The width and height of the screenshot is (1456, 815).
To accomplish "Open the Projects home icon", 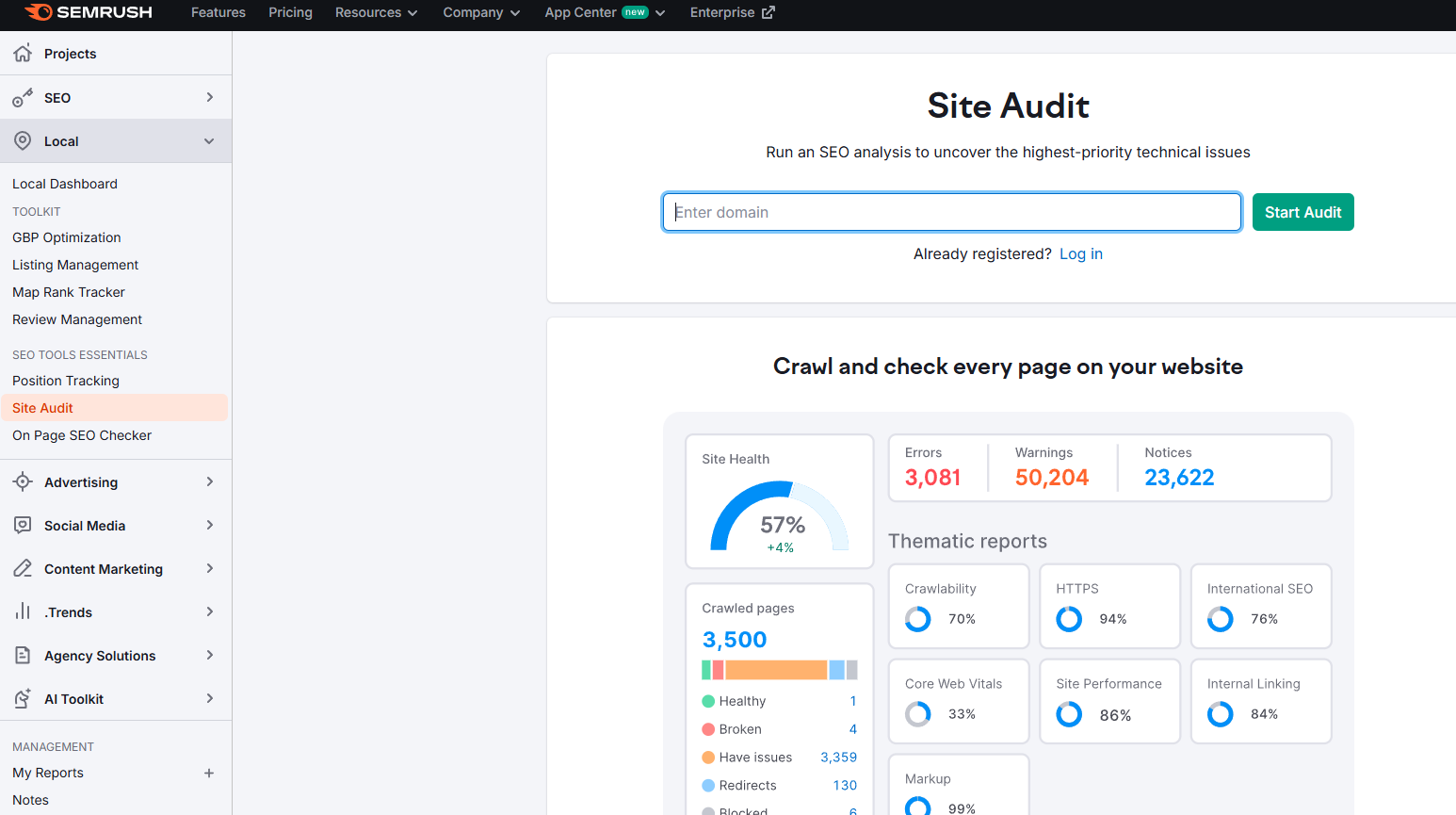I will [23, 53].
